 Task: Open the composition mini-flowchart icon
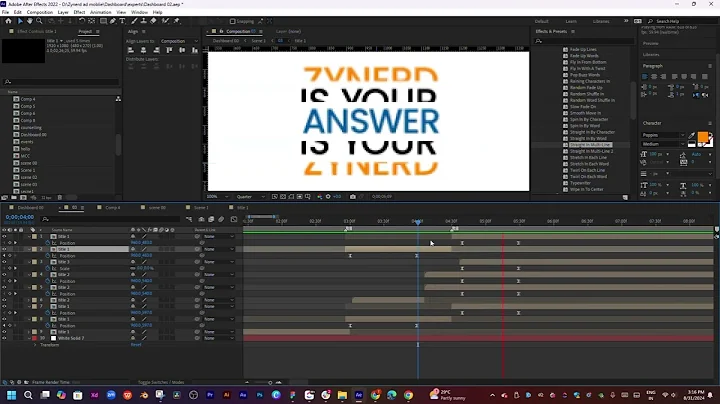(189, 219)
